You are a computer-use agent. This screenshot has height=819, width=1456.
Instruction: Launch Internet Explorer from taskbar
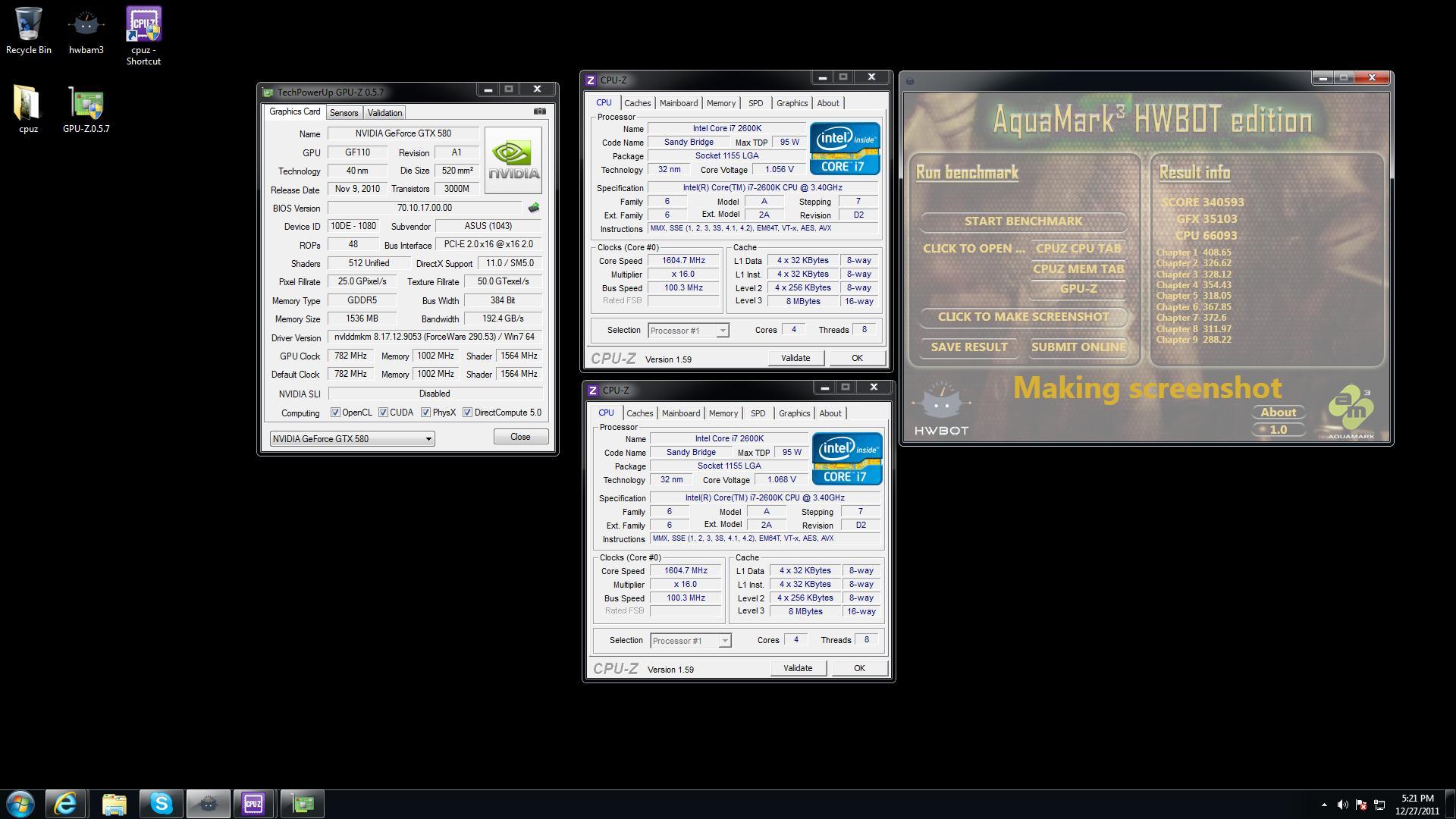pyautogui.click(x=65, y=804)
